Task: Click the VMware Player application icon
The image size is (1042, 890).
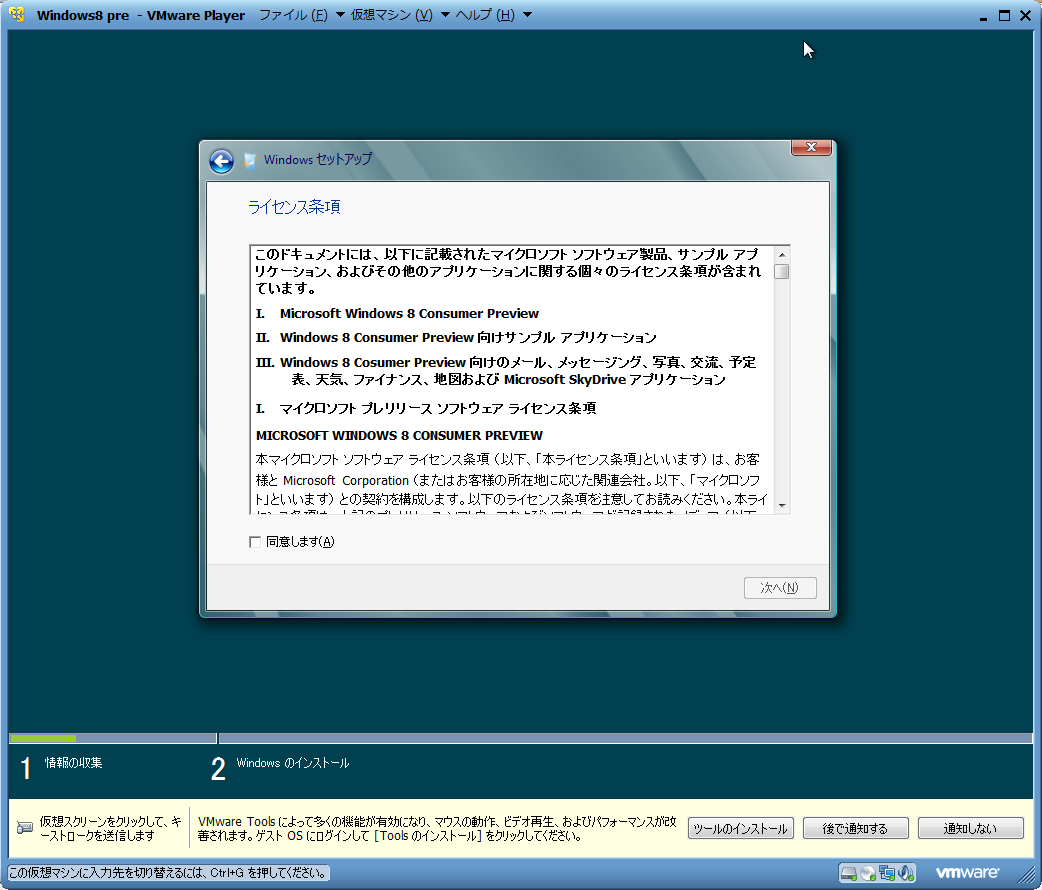Action: click(x=17, y=14)
